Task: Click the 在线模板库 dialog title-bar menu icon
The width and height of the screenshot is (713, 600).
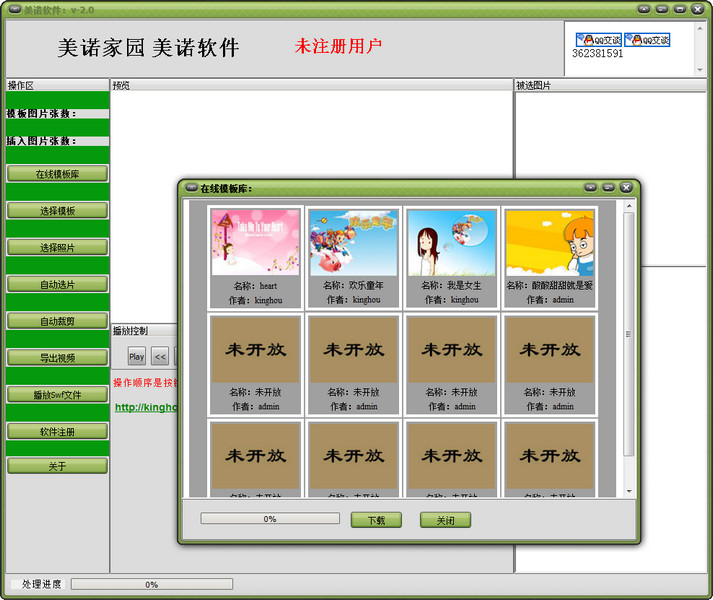Action: 191,187
